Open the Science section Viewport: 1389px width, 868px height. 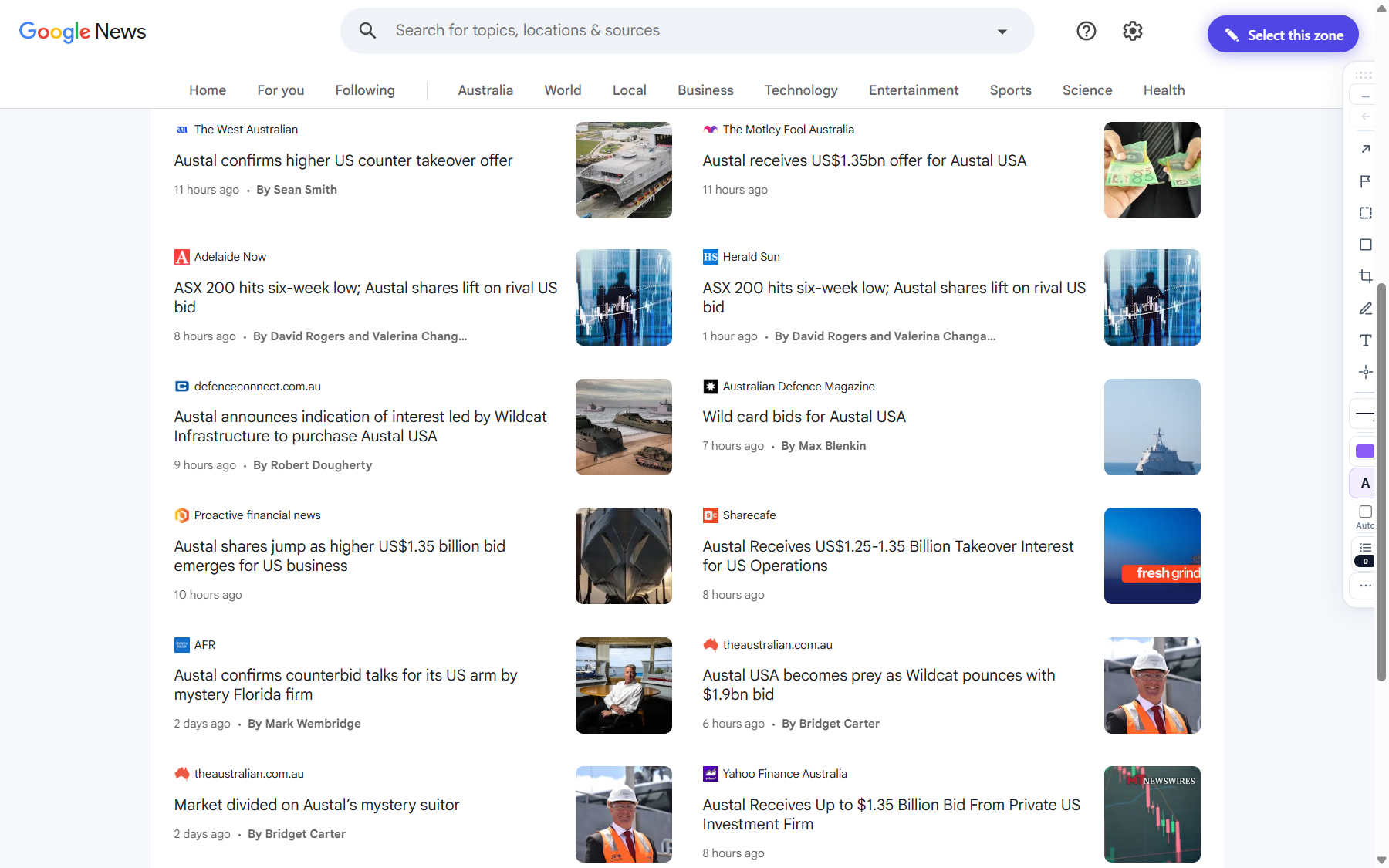click(1087, 90)
